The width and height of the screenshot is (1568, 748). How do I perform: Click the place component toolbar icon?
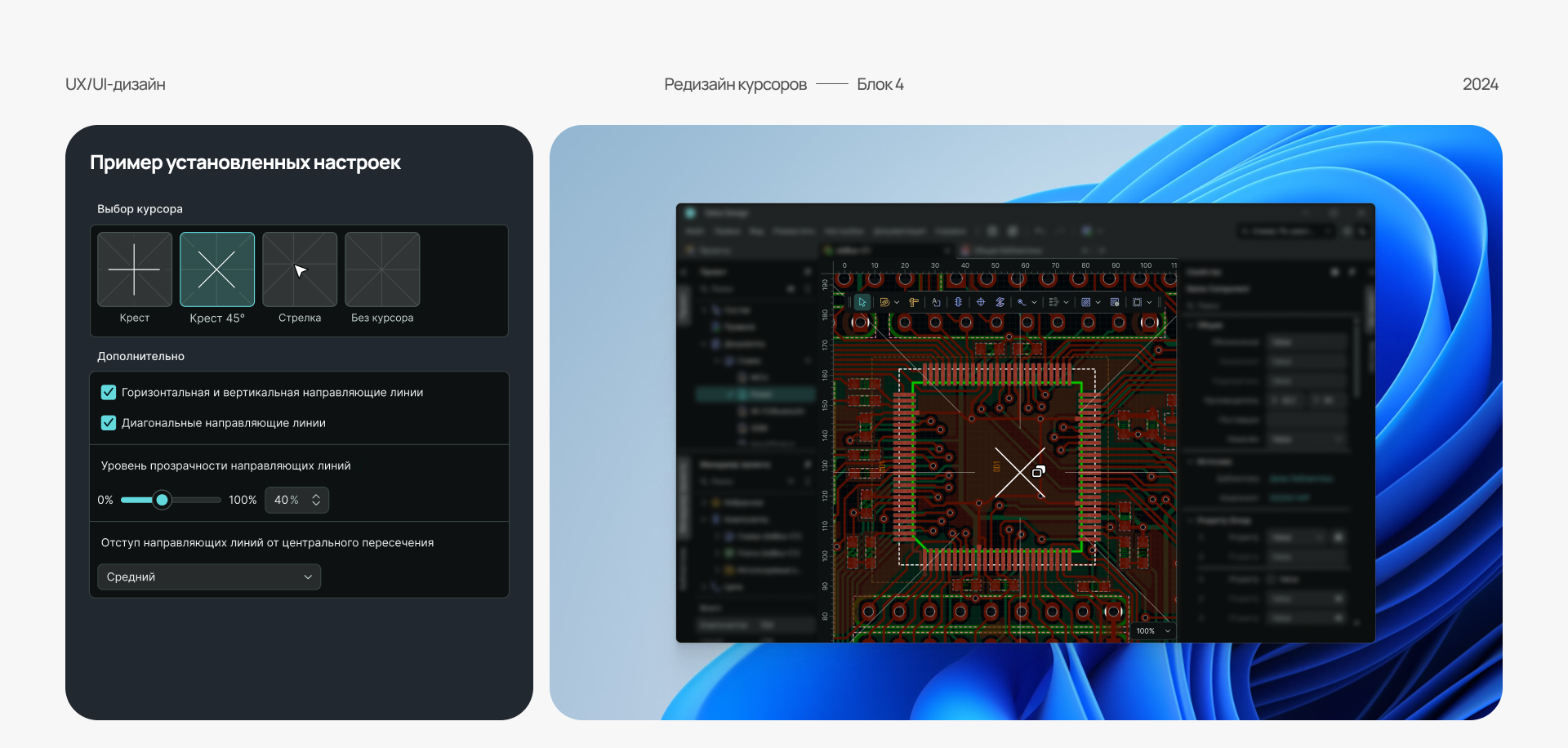coord(958,301)
